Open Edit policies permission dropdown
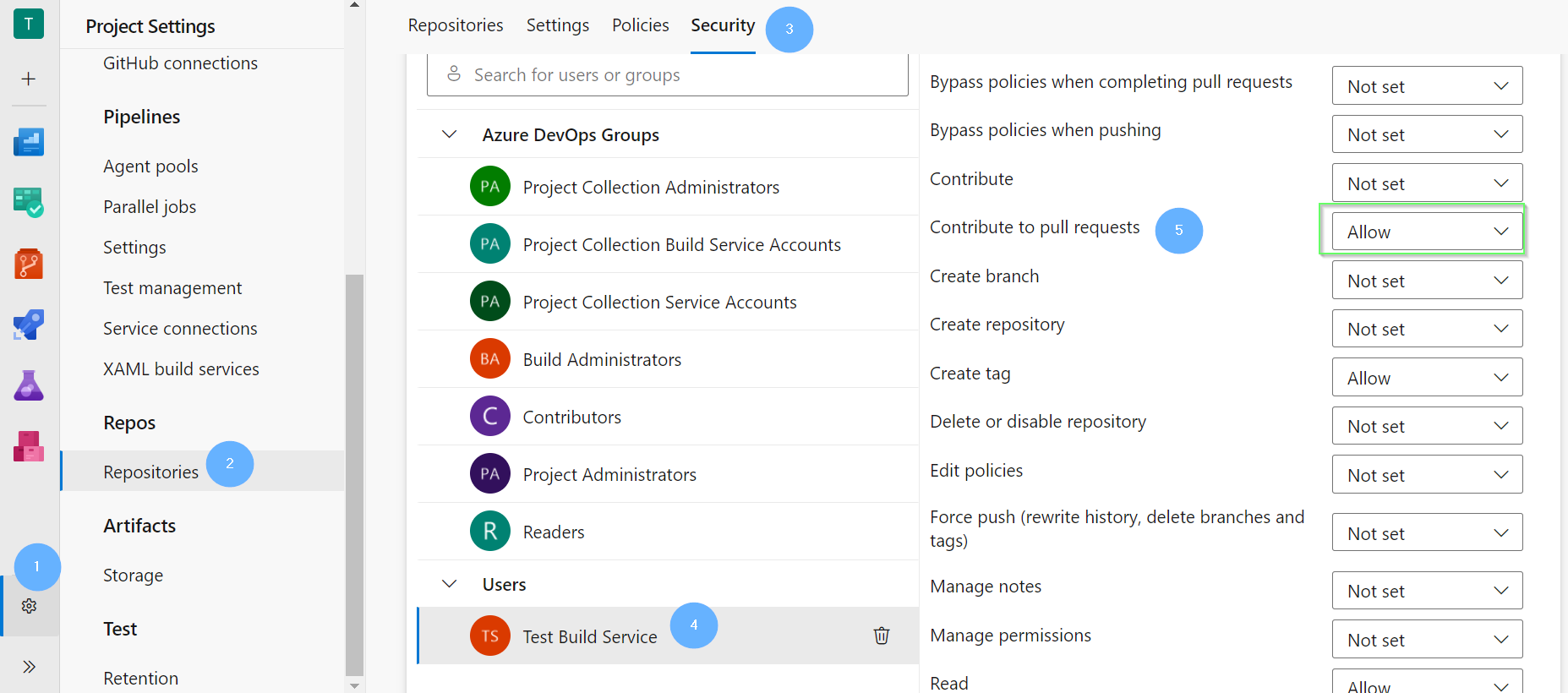 pyautogui.click(x=1427, y=475)
